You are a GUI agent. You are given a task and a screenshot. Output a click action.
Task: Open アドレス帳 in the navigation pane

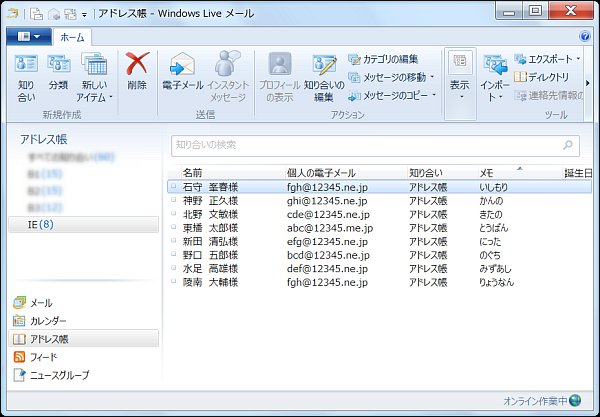click(x=83, y=339)
